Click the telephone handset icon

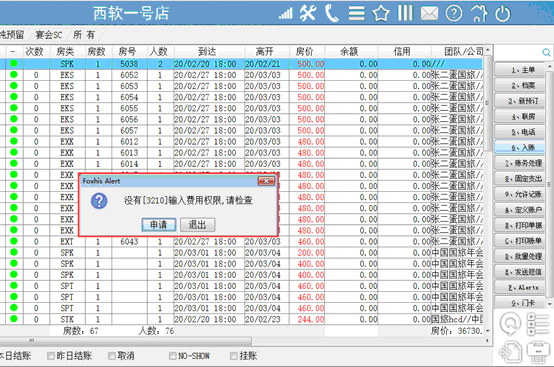(331, 13)
